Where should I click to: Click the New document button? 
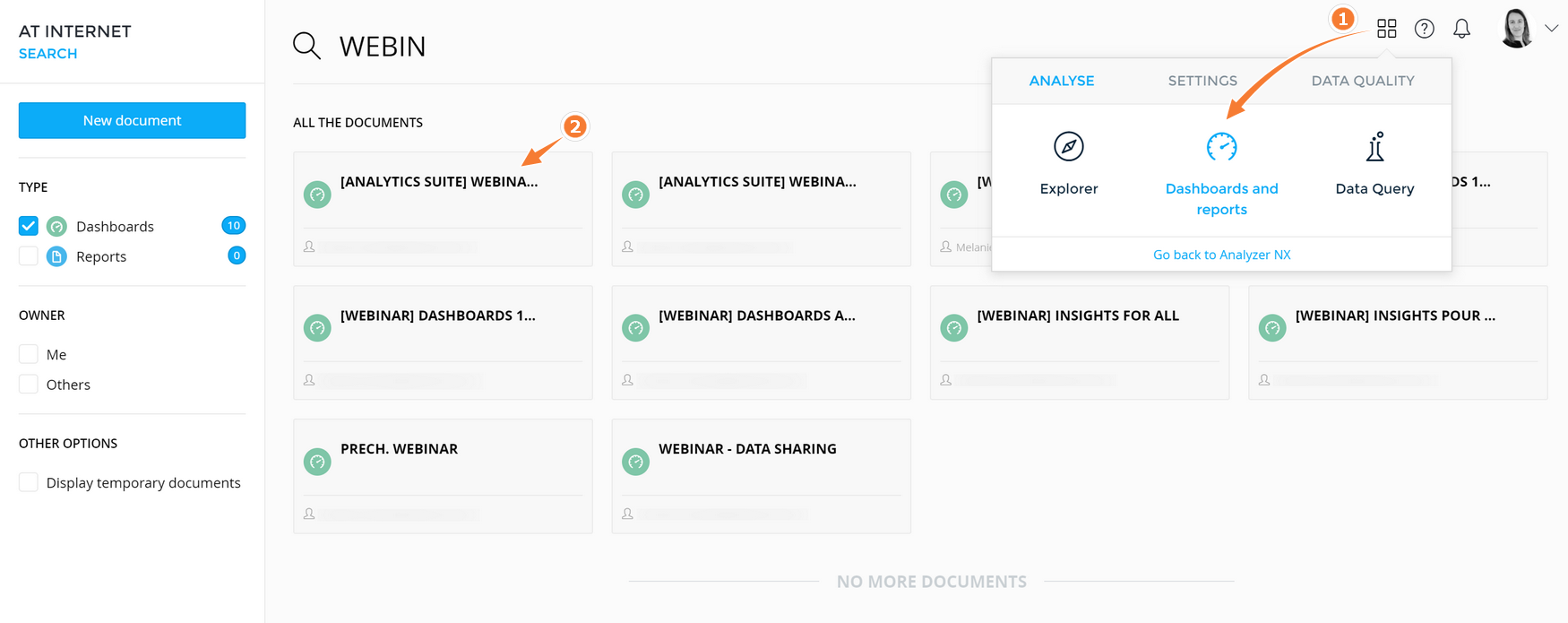(132, 120)
